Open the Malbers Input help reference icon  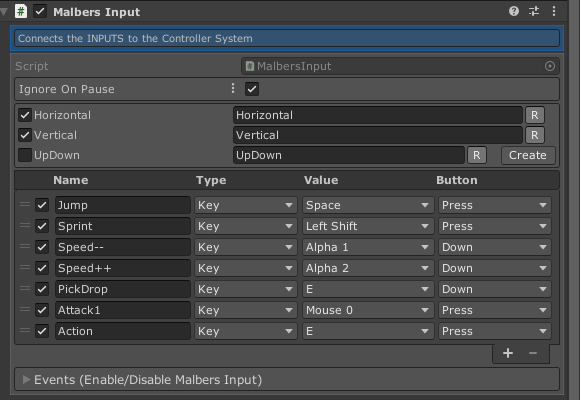[x=514, y=11]
